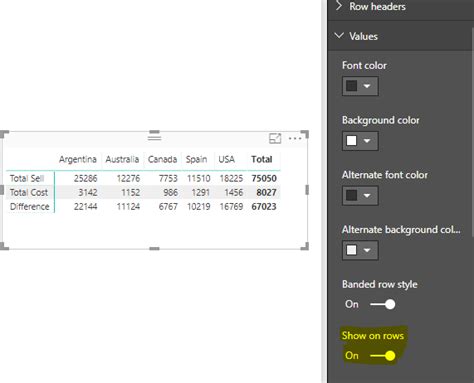
Task: Click cell value 6767
Action: click(168, 207)
